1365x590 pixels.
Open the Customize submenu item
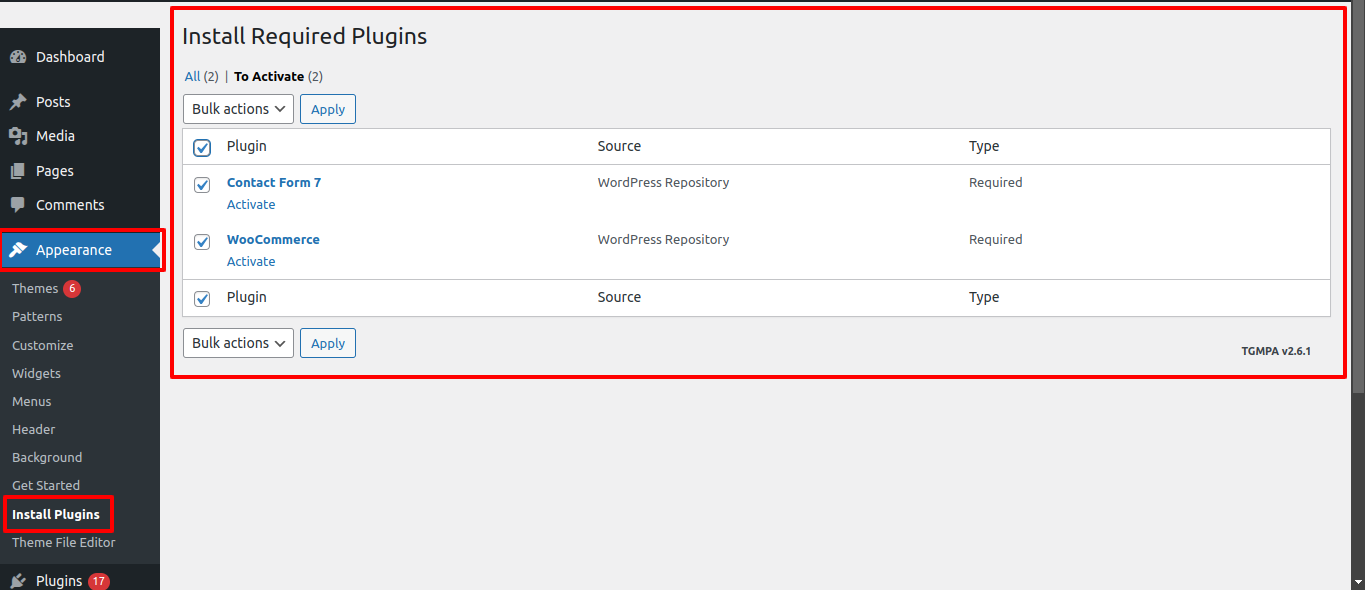coord(42,345)
